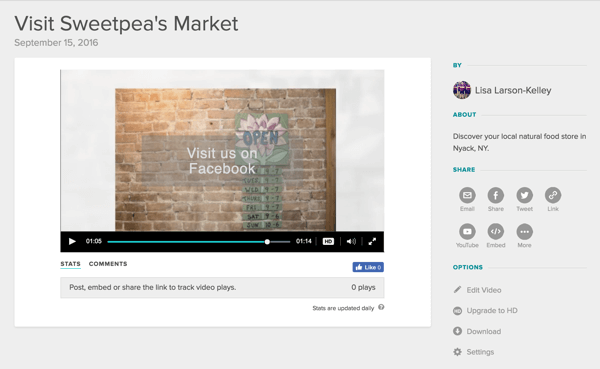Click the Edit Video pencil icon
The height and width of the screenshot is (369, 600).
457,290
